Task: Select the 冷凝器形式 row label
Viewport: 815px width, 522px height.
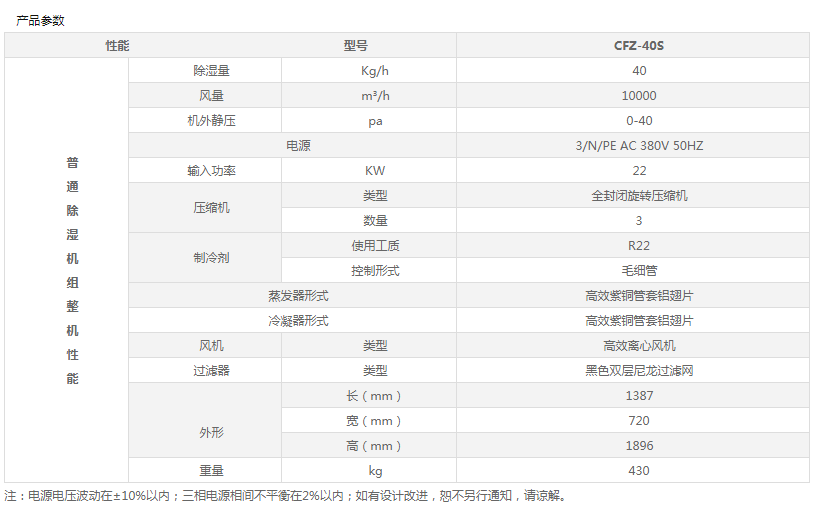Action: pyautogui.click(x=298, y=321)
